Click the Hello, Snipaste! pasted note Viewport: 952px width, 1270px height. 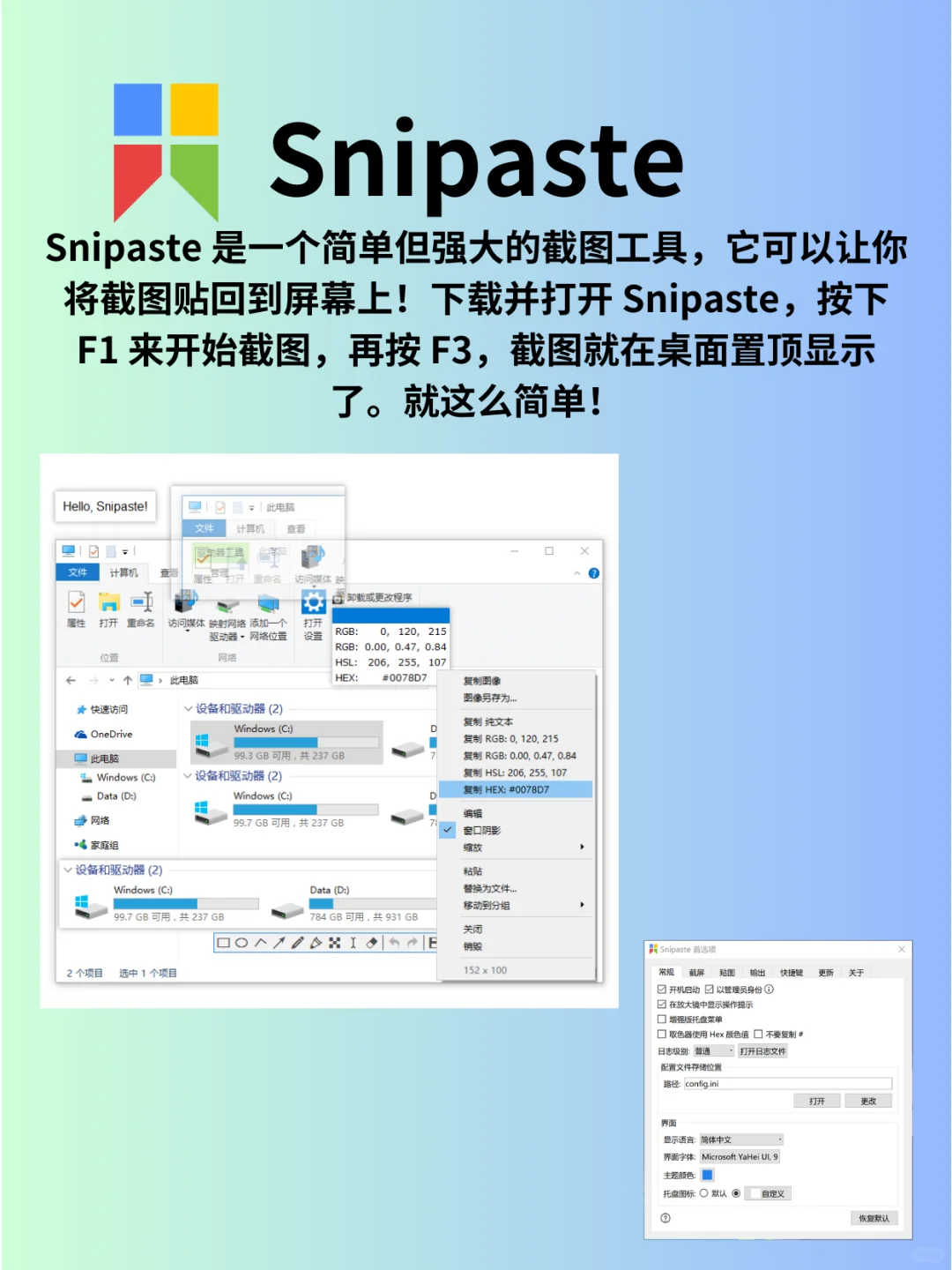[x=105, y=506]
